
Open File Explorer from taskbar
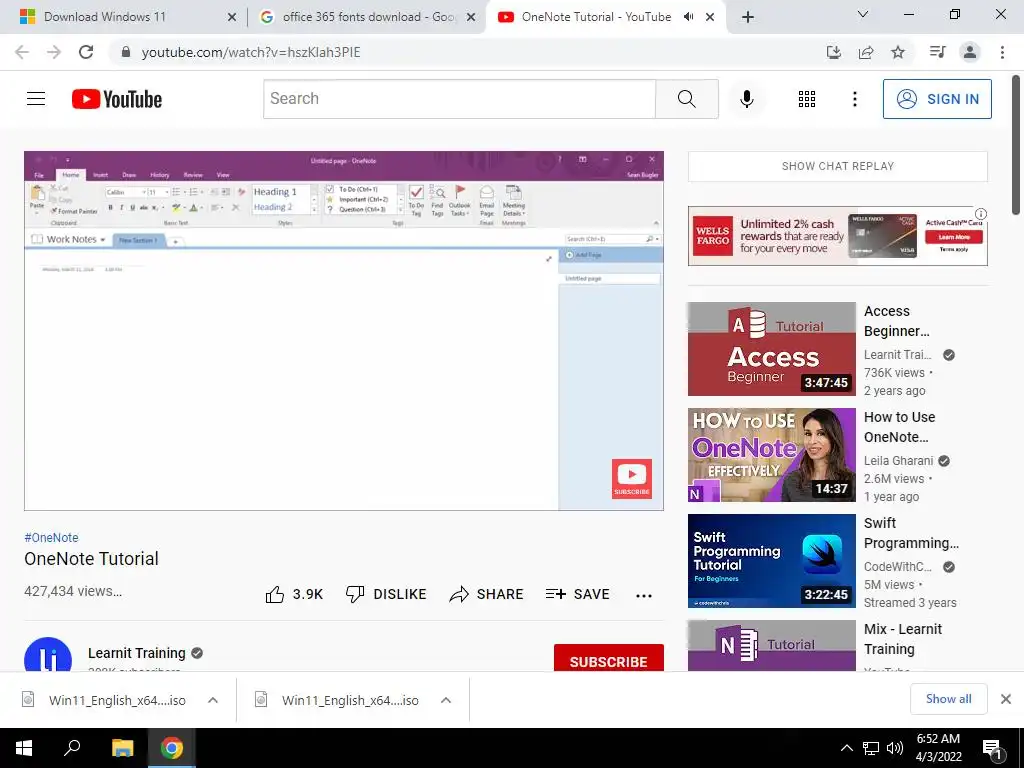(x=122, y=748)
